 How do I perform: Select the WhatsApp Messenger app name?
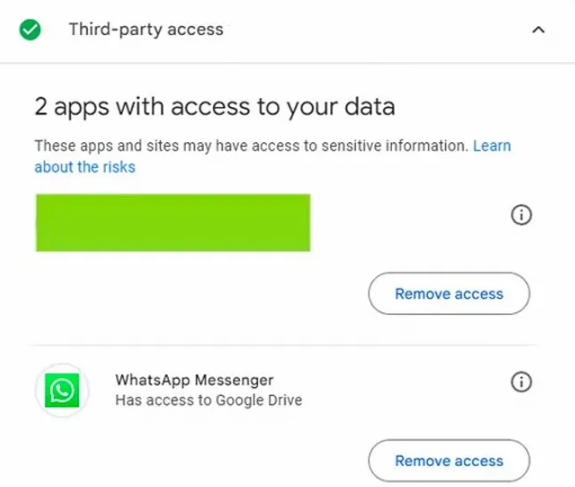(194, 380)
